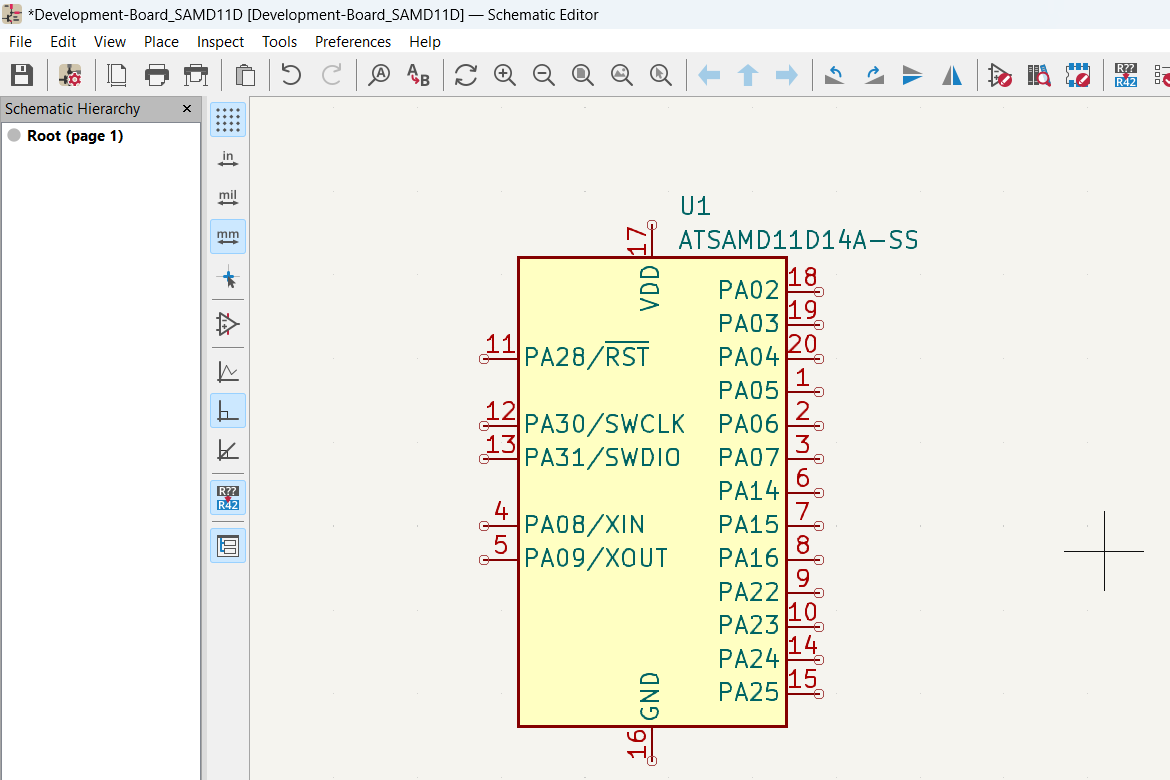Click the Schematic Setup gear icon
1170x780 pixels.
68,75
